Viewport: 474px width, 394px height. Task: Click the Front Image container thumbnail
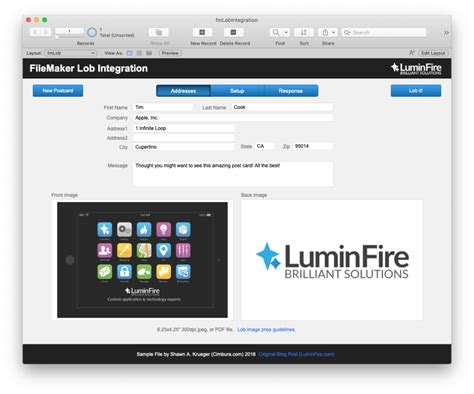142,260
